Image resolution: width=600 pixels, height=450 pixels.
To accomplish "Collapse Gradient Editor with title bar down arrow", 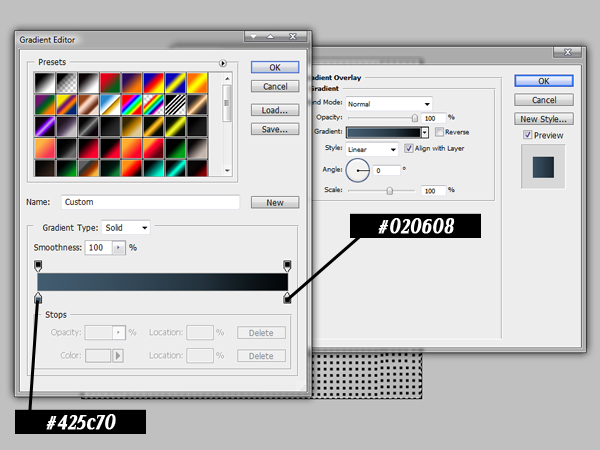I will click(x=253, y=36).
